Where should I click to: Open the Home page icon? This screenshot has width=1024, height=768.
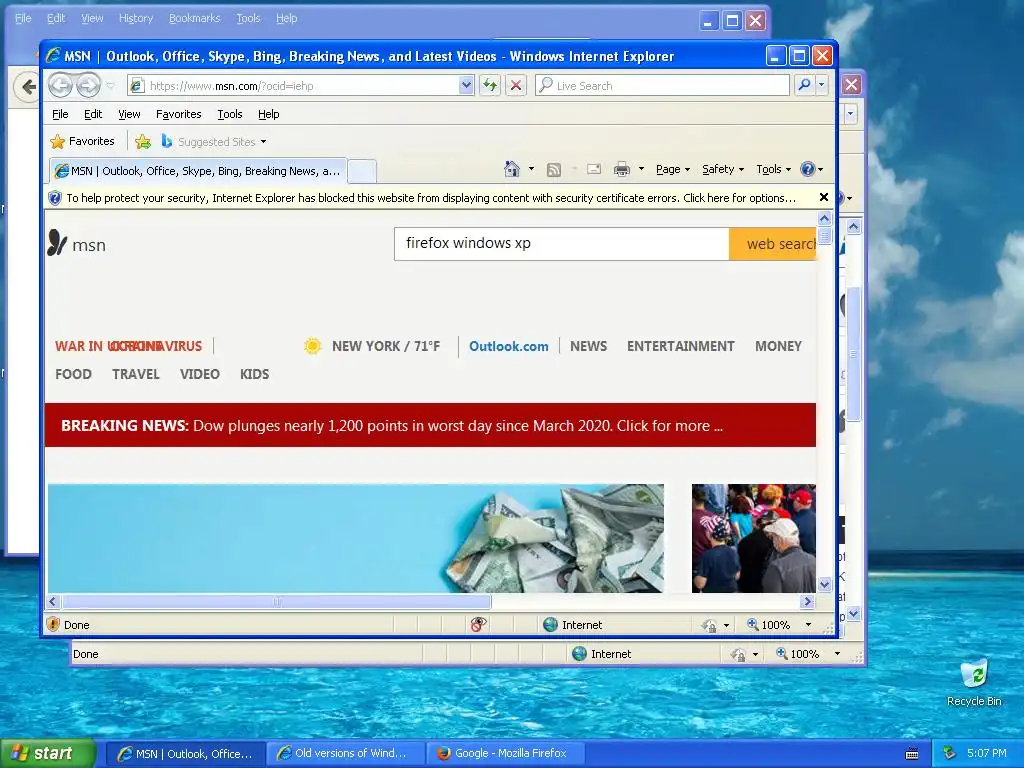[512, 169]
